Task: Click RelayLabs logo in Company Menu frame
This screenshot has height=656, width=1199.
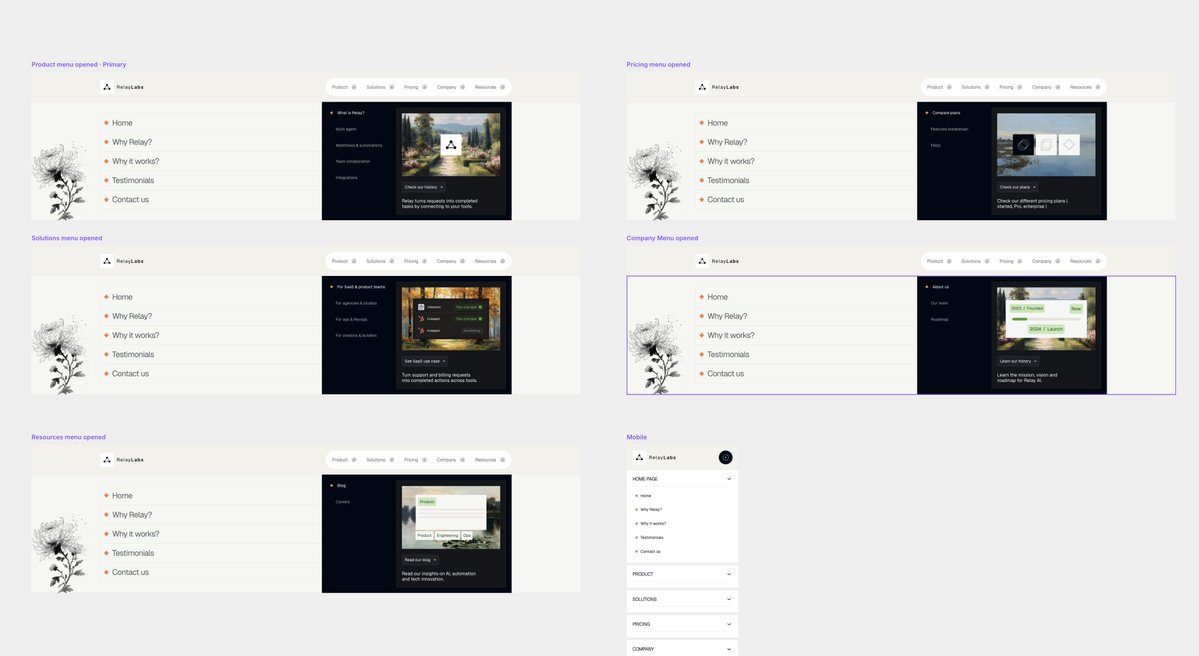Action: [717, 261]
